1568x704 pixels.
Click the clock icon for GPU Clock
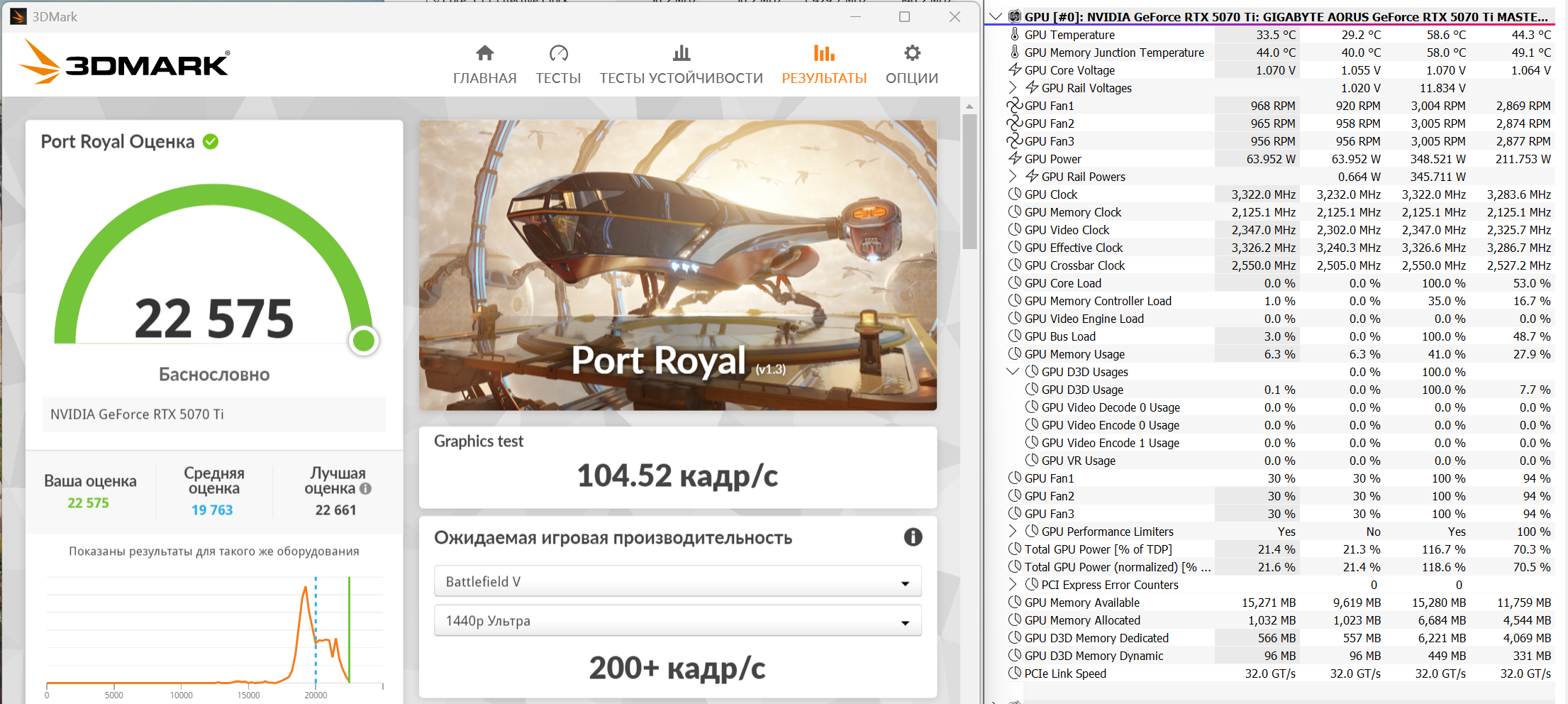point(1015,194)
